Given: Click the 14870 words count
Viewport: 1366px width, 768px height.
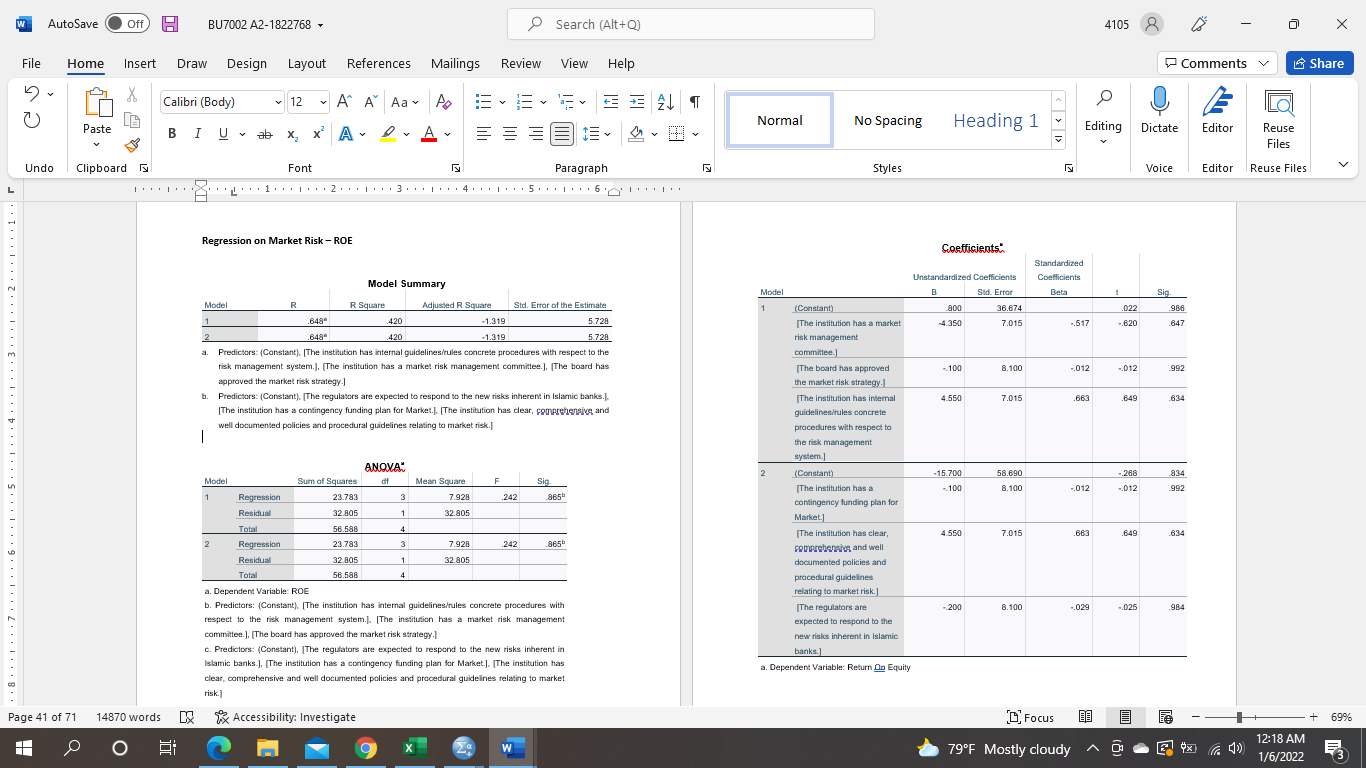Looking at the screenshot, I should tap(129, 717).
